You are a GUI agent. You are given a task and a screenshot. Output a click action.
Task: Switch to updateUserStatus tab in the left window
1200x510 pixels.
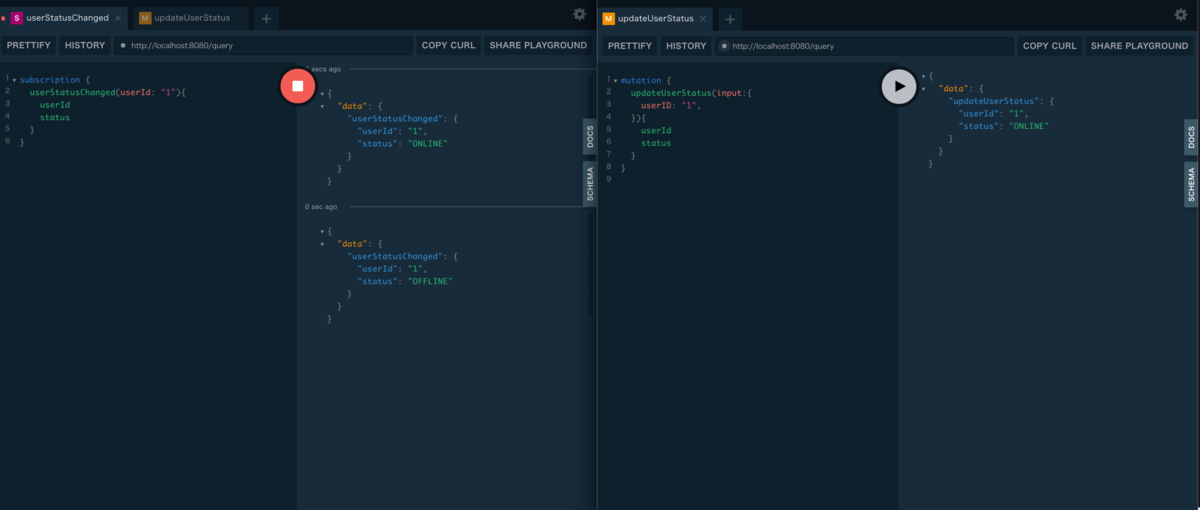[x=190, y=18]
